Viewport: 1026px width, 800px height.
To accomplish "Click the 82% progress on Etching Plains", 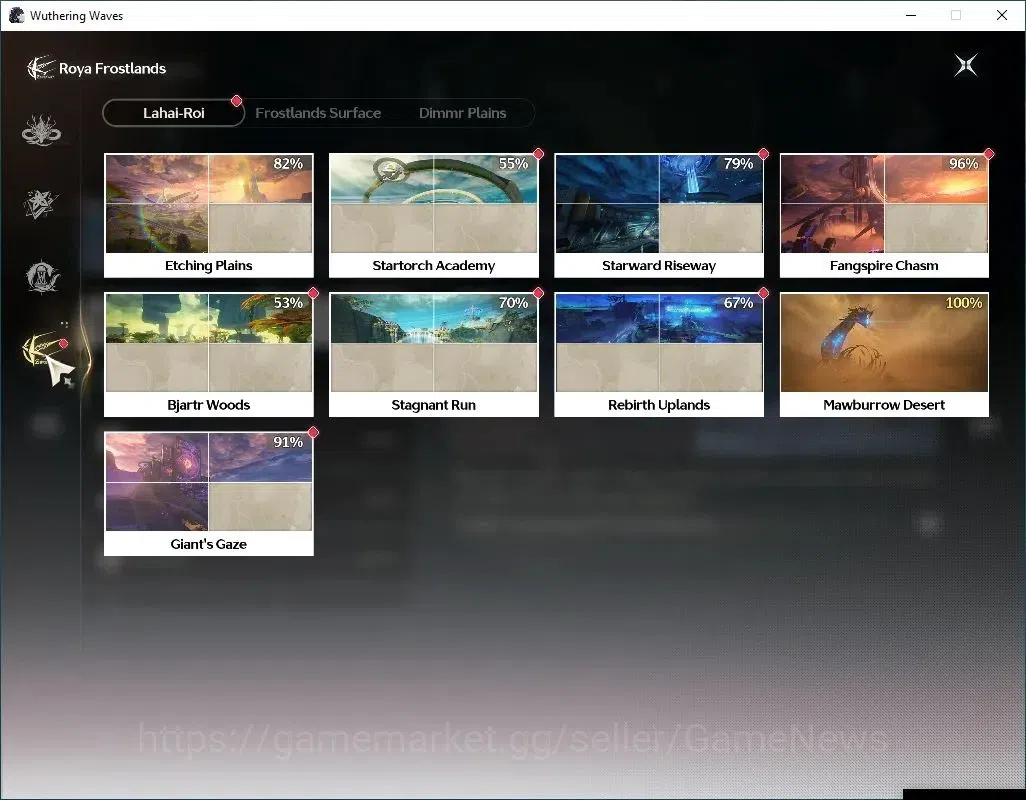I will coord(288,164).
